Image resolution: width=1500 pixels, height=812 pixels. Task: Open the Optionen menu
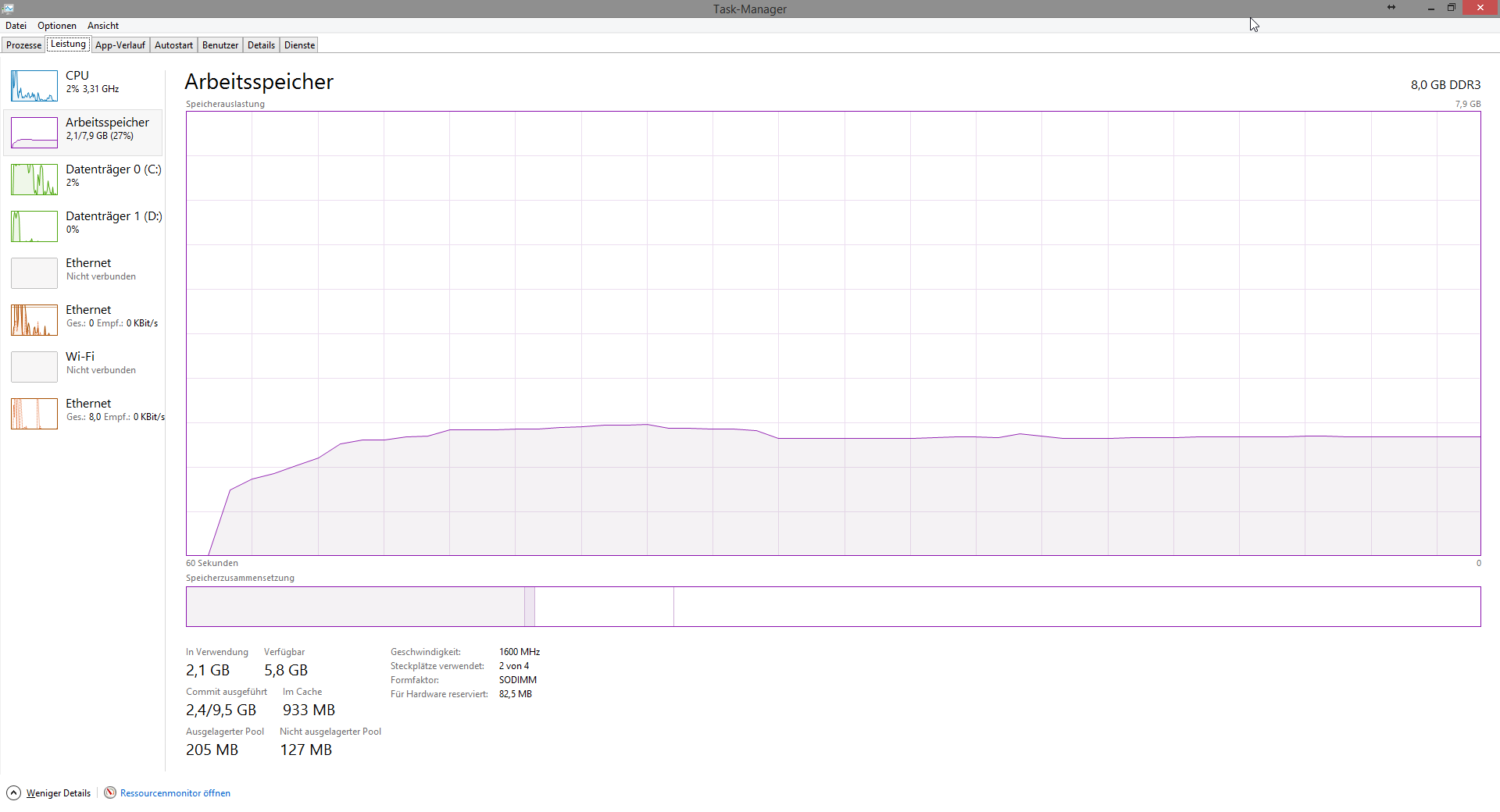57,26
